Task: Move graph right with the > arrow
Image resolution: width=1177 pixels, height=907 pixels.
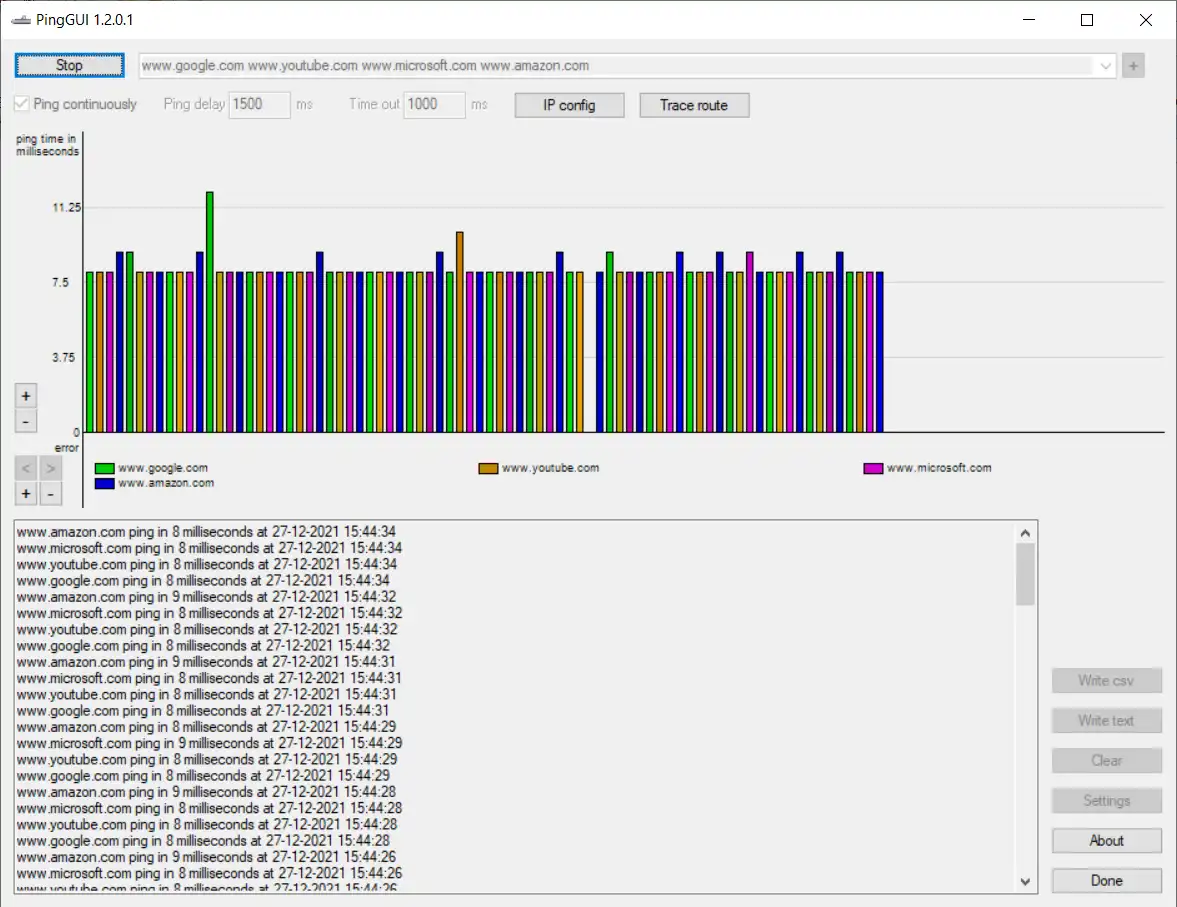Action: point(50,469)
